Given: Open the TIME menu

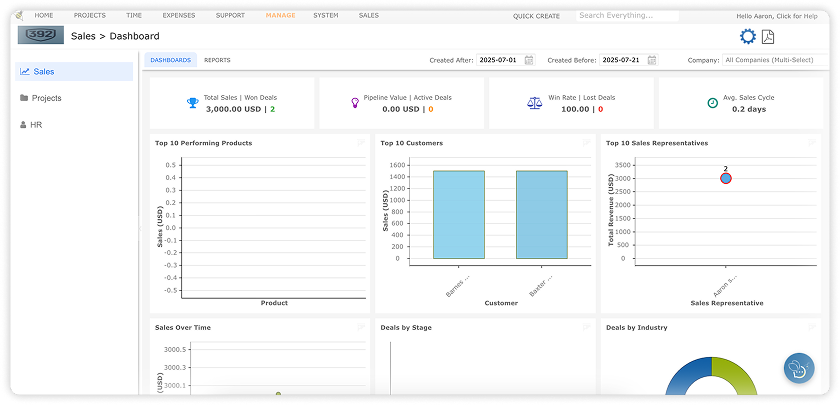Looking at the screenshot, I should pyautogui.click(x=134, y=16).
